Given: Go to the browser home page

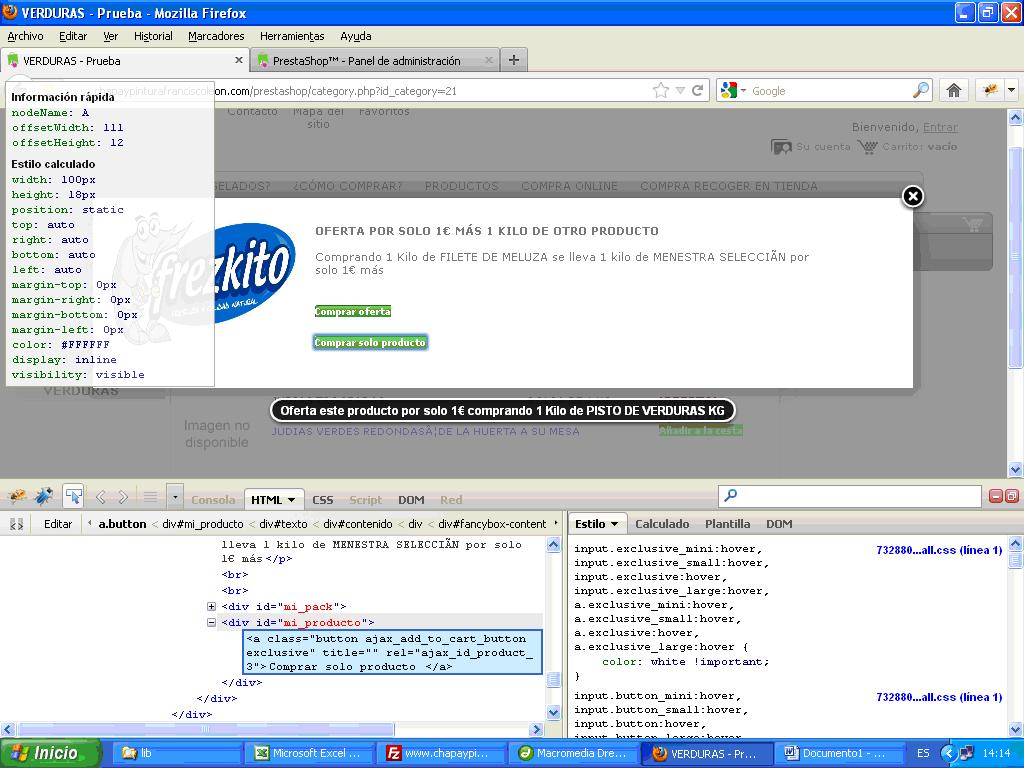Looking at the screenshot, I should 953,91.
